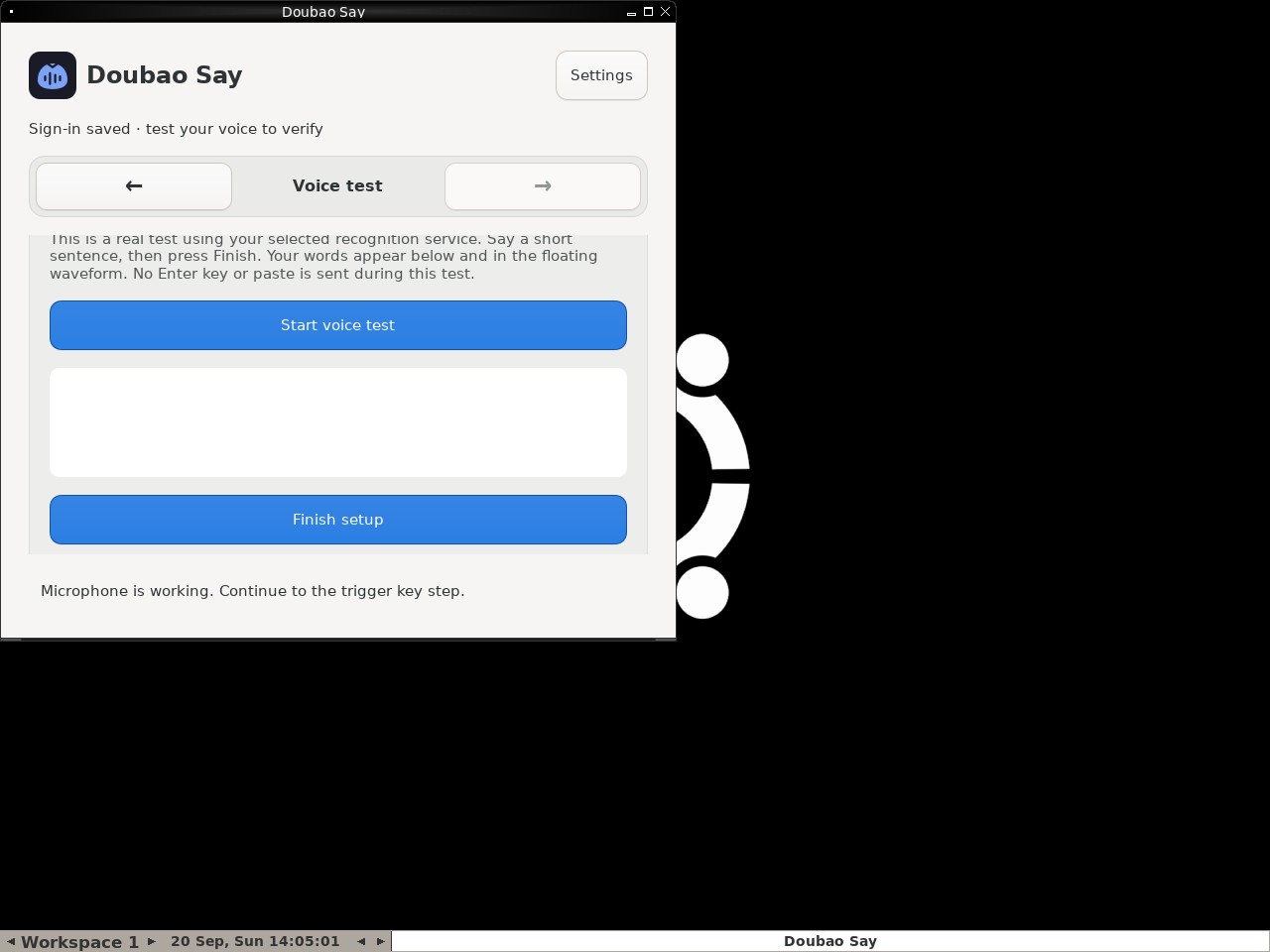Select Doubao Say entry in the taskbar
1270x952 pixels.
coord(830,941)
